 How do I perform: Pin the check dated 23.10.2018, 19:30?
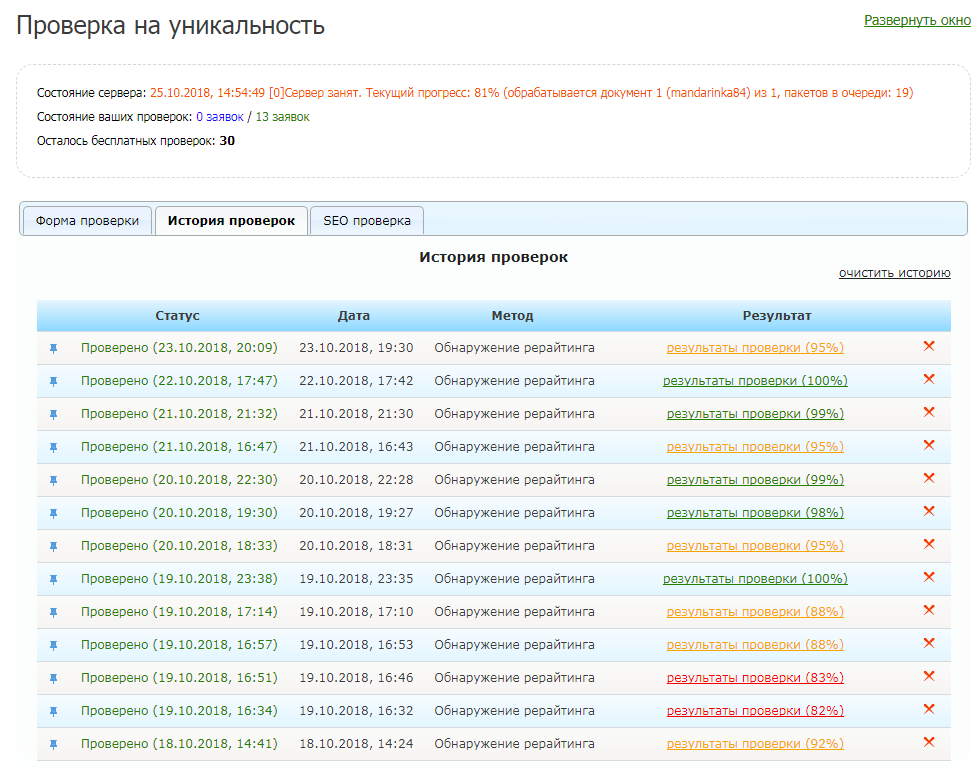tap(53, 348)
